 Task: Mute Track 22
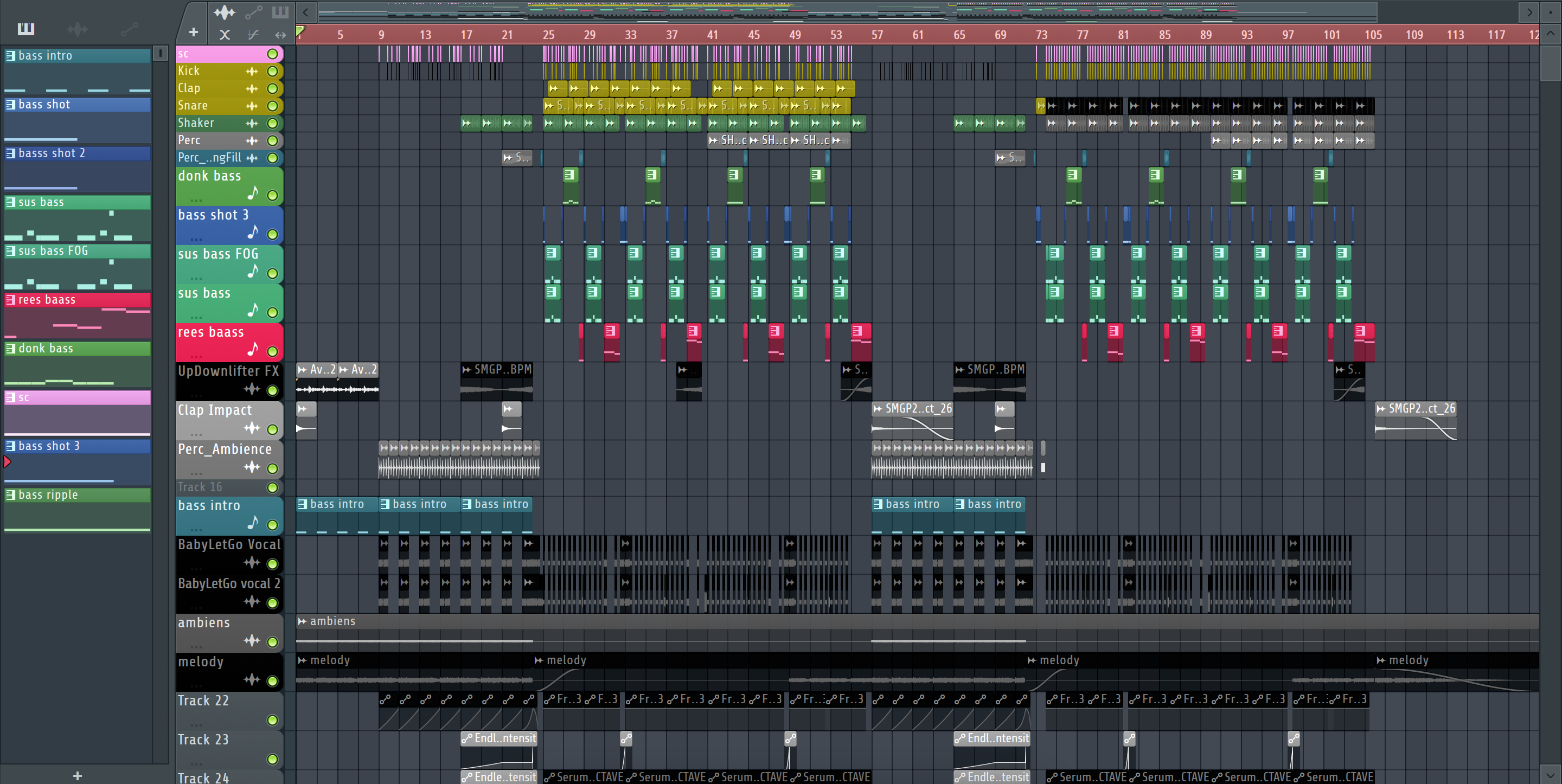[273, 721]
